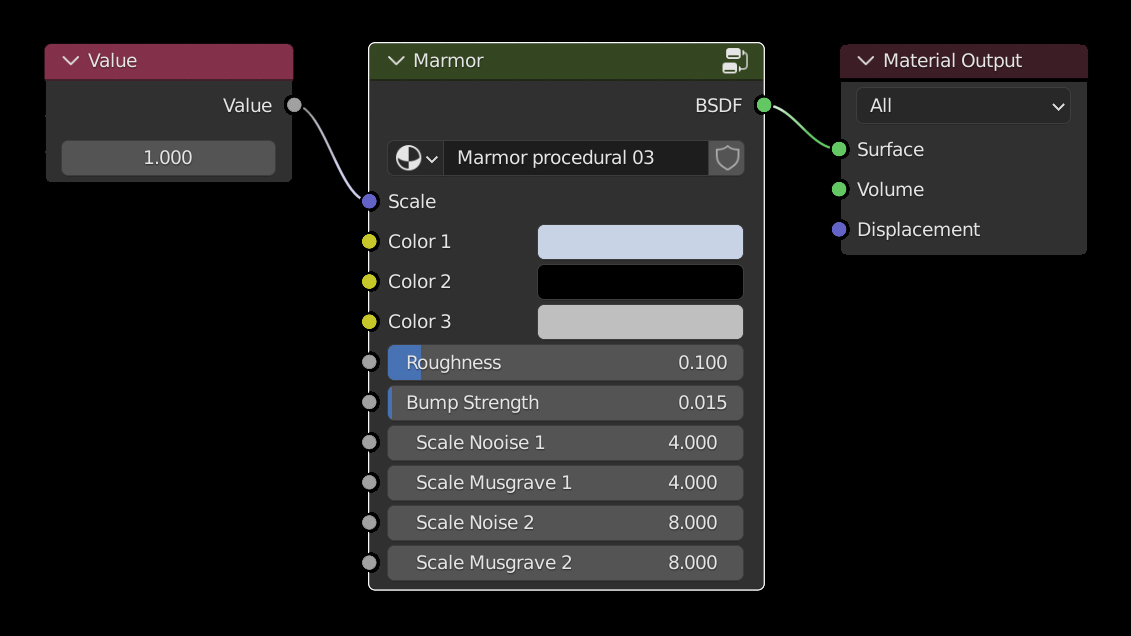Click the node group edit icon on Marmor
The image size is (1131, 636).
[x=735, y=61]
